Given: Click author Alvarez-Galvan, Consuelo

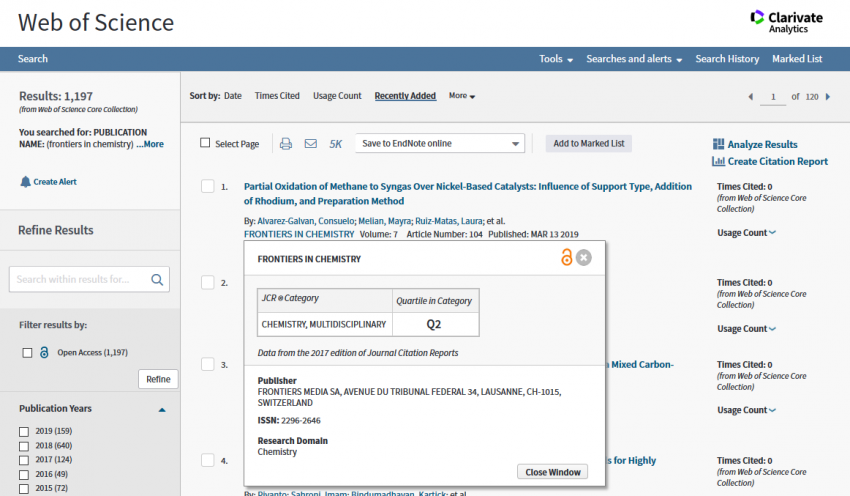Looking at the screenshot, I should coord(306,221).
